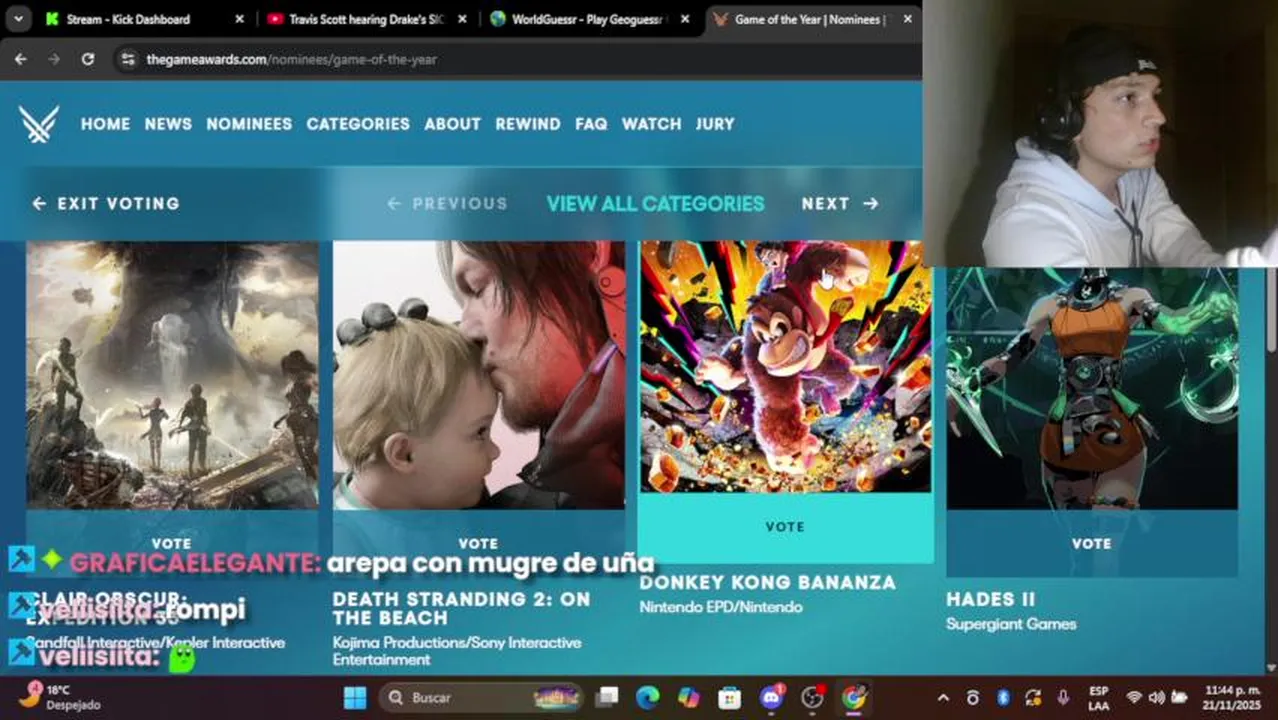Open the weather widget showing 18°C
The width and height of the screenshot is (1278, 720).
60,697
